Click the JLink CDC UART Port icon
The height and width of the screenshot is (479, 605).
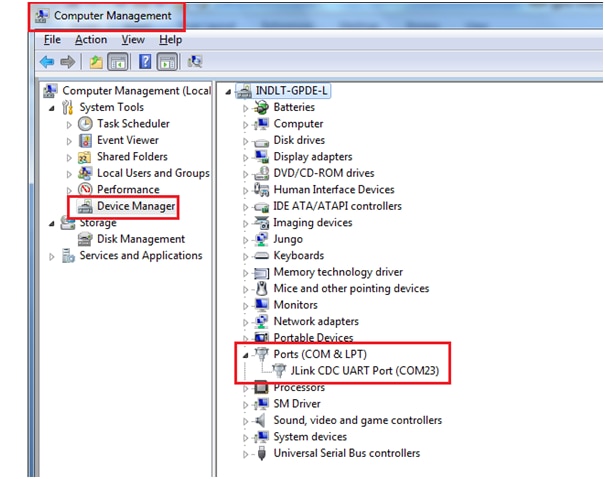[279, 371]
